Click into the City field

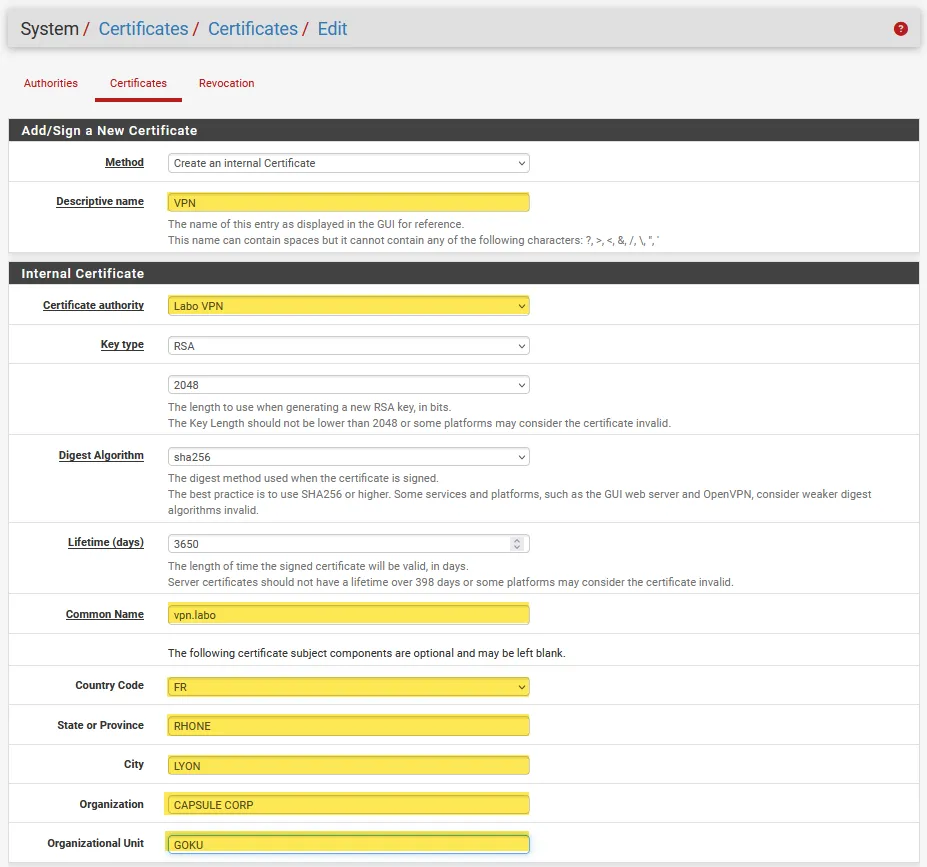click(x=348, y=766)
